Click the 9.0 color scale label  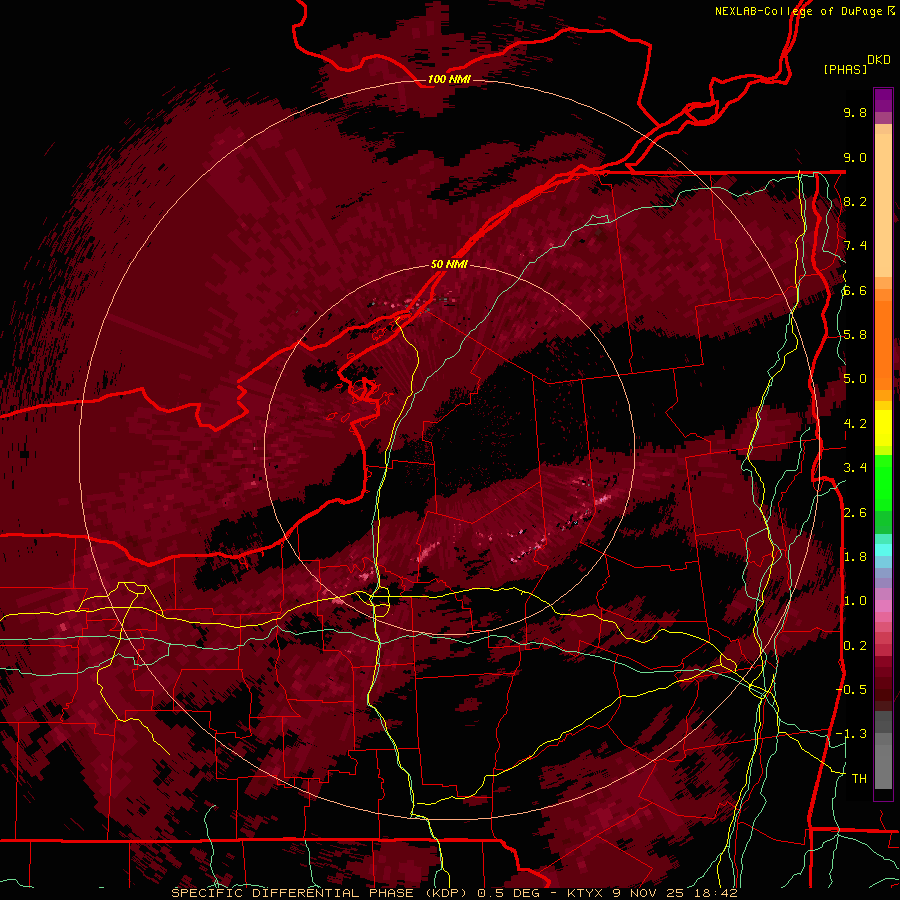[x=855, y=157]
